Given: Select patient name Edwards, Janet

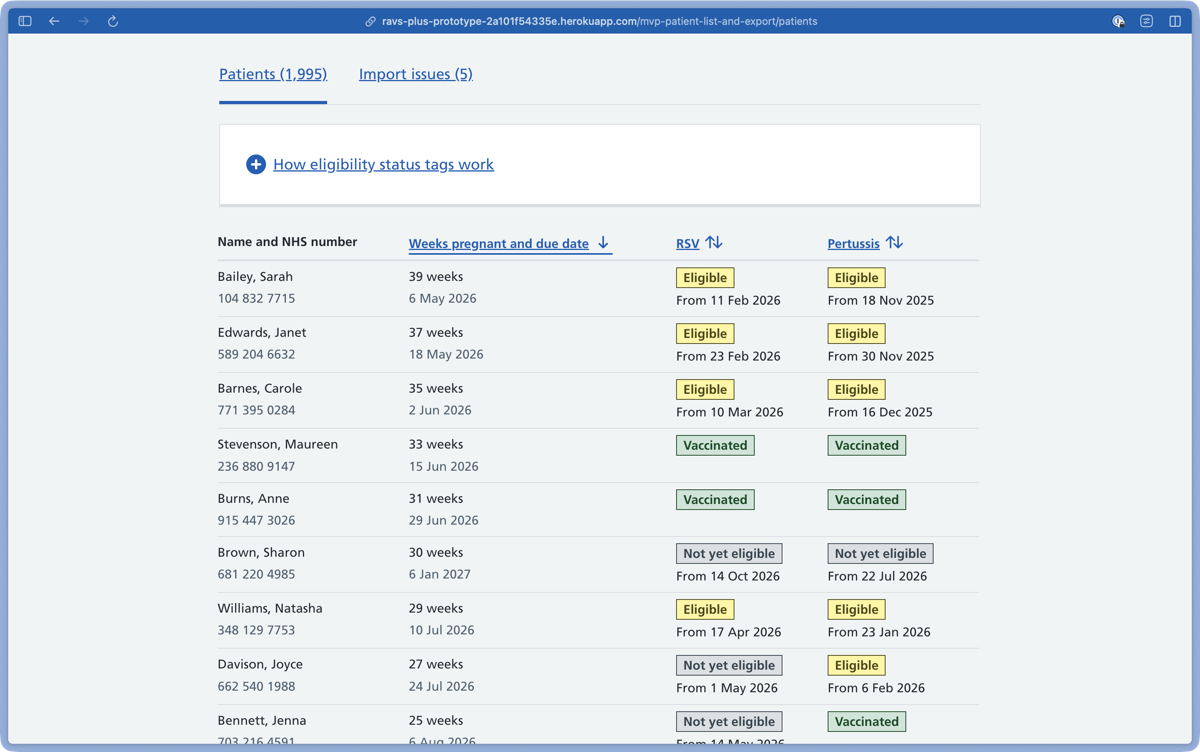Looking at the screenshot, I should point(262,333).
